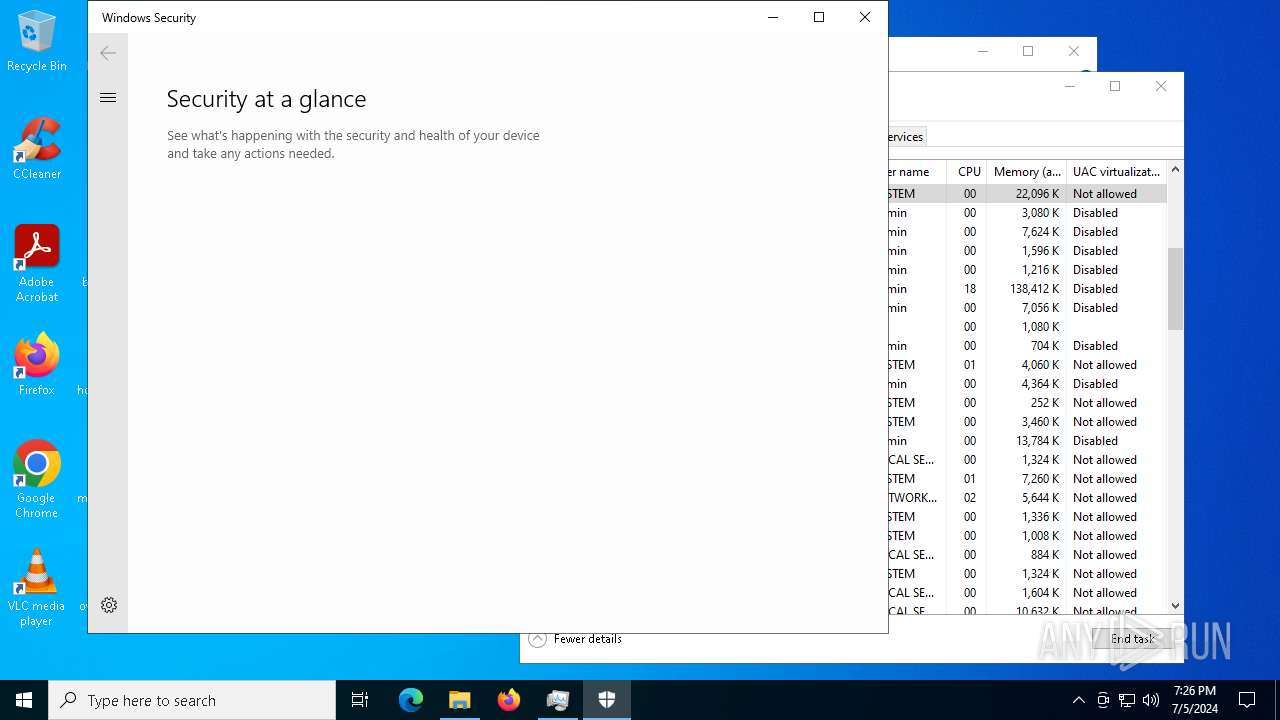Select the process row using 138,412 K memory
Image resolution: width=1280 pixels, height=720 pixels.
coord(1027,289)
